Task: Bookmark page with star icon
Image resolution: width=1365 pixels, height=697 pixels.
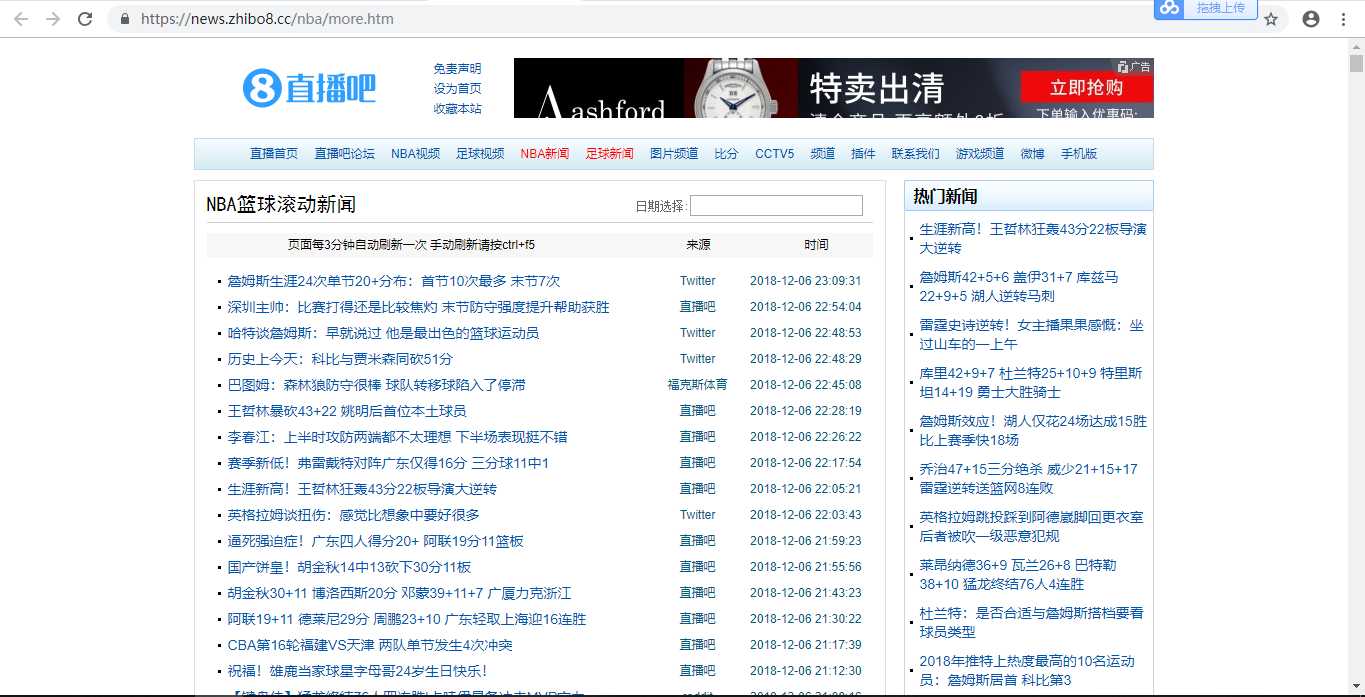Action: click(1271, 19)
